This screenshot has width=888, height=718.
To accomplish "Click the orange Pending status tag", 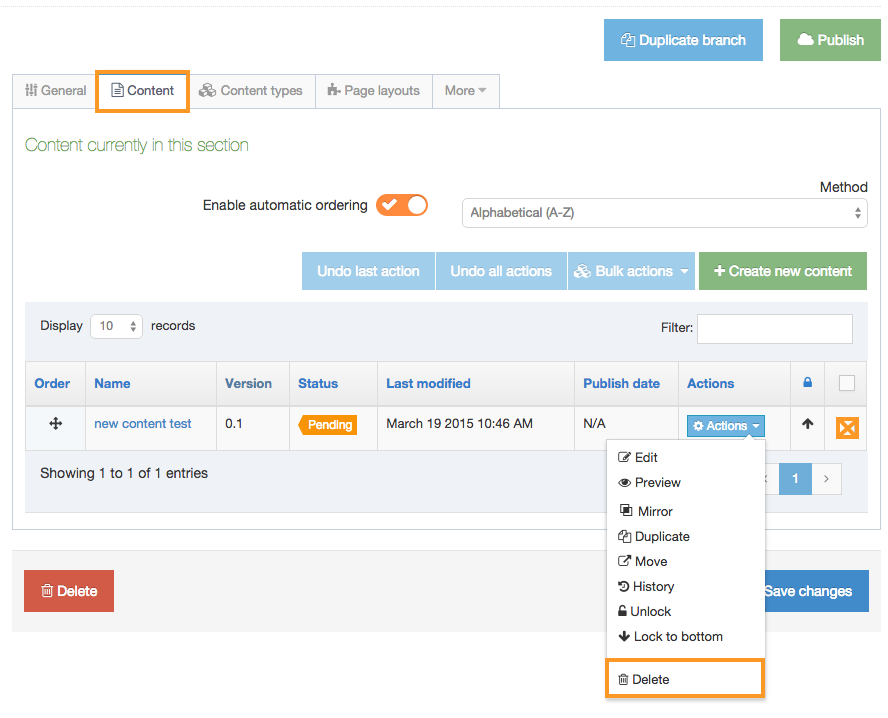I will pos(328,425).
